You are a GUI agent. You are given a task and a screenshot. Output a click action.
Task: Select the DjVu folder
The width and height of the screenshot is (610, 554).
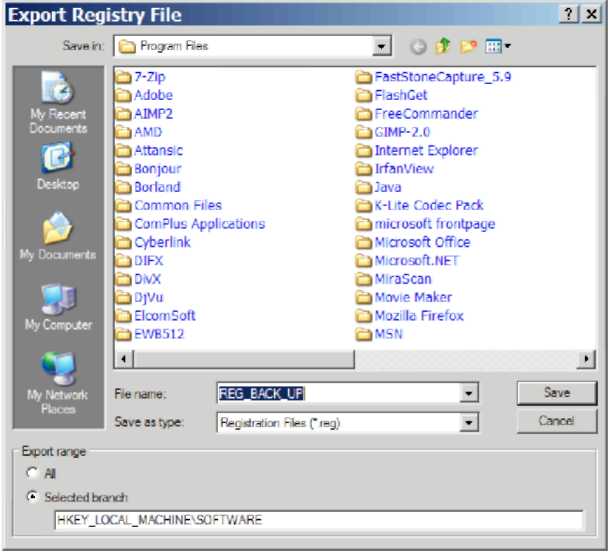pyautogui.click(x=140, y=297)
